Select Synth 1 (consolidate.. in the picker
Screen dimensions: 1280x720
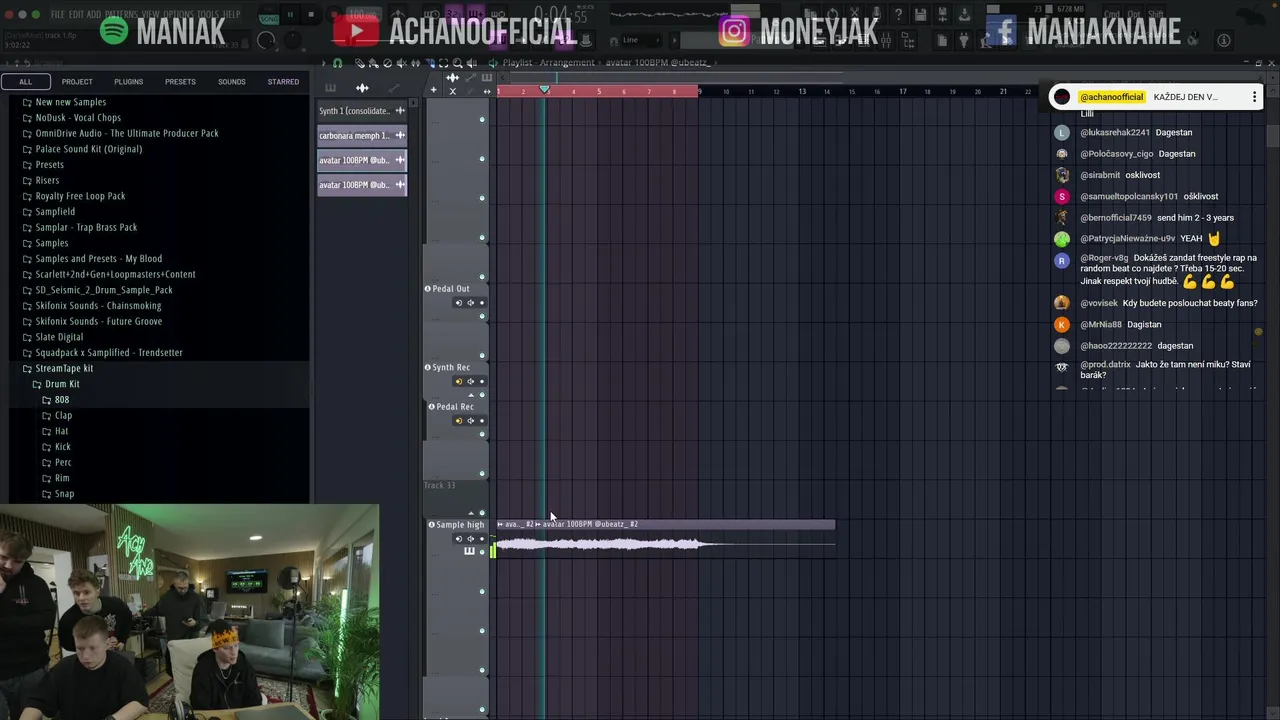click(x=362, y=111)
